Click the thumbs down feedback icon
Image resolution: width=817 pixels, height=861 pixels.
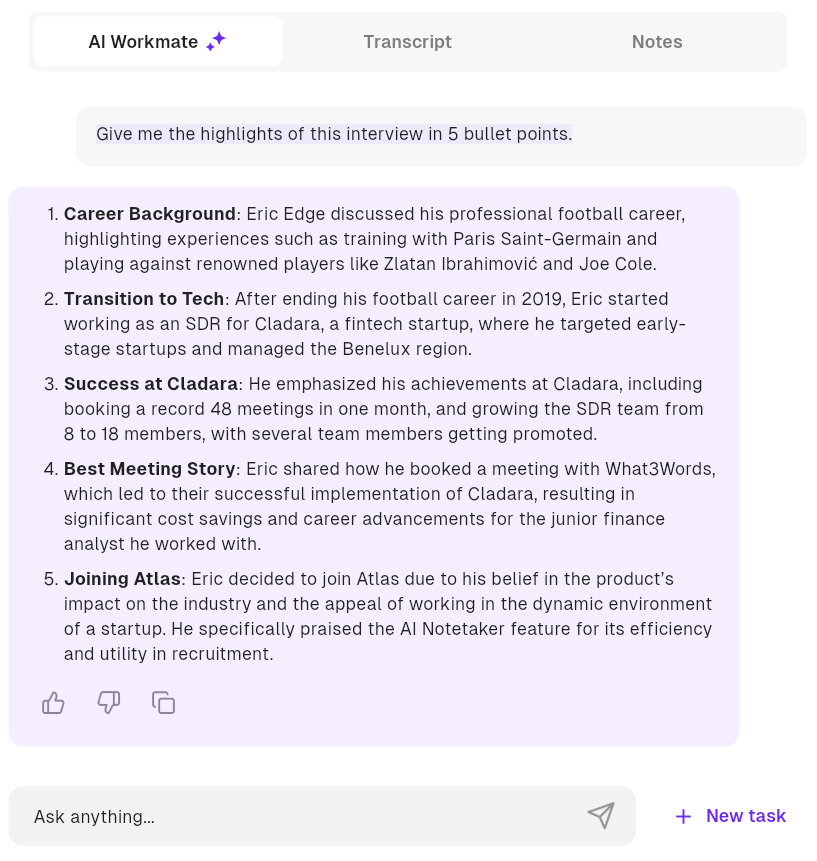coord(108,703)
